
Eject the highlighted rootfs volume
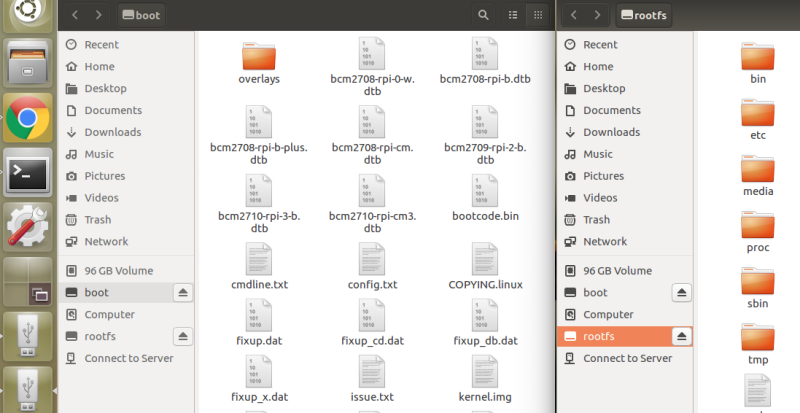682,336
